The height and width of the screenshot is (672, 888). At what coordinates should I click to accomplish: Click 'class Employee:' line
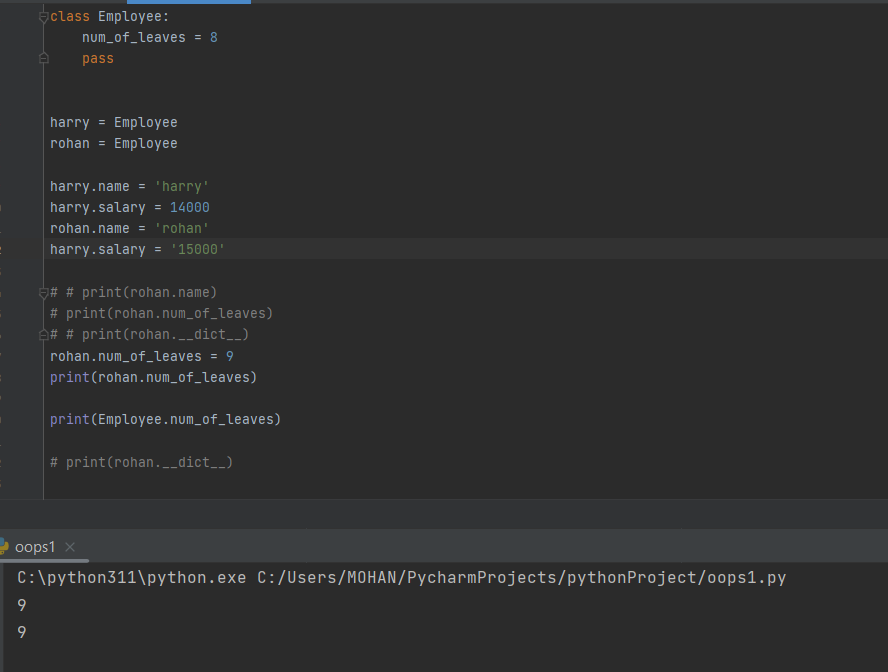pyautogui.click(x=109, y=16)
